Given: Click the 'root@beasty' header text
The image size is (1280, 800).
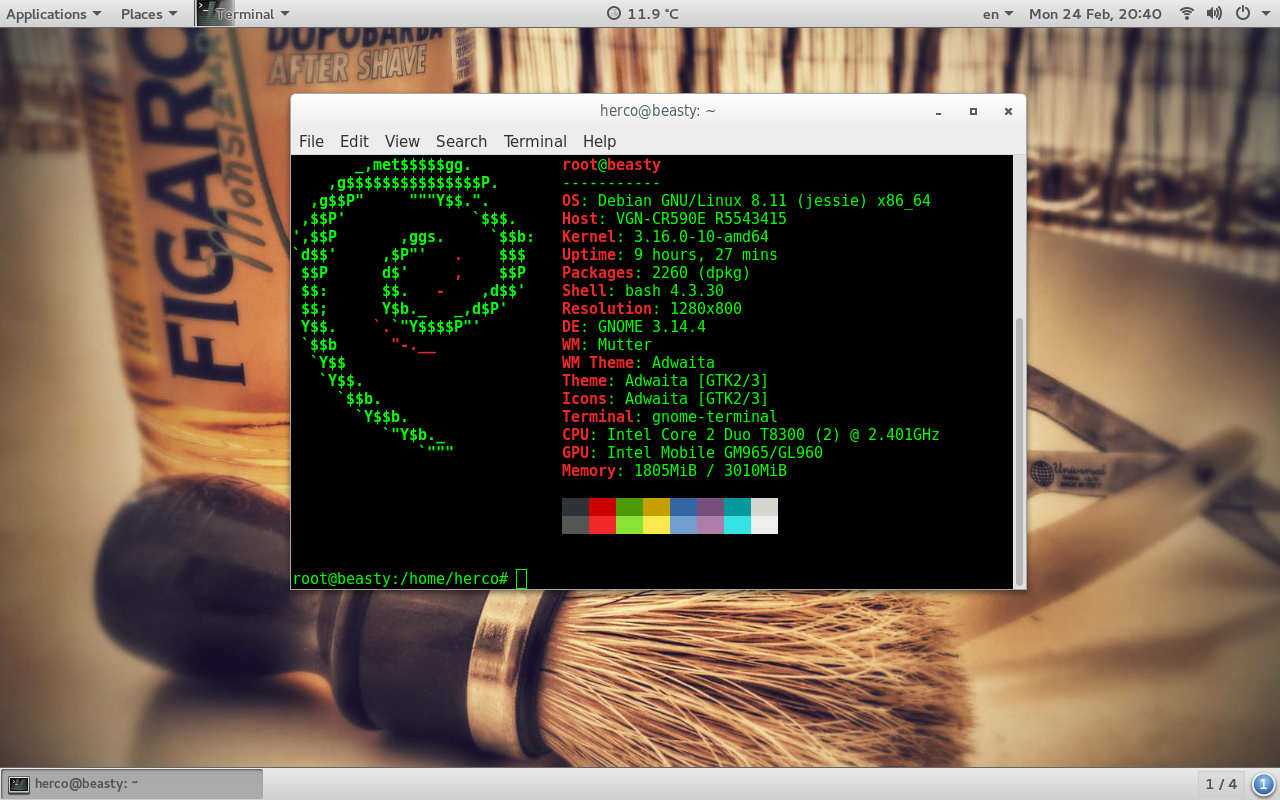Looking at the screenshot, I should [x=611, y=165].
